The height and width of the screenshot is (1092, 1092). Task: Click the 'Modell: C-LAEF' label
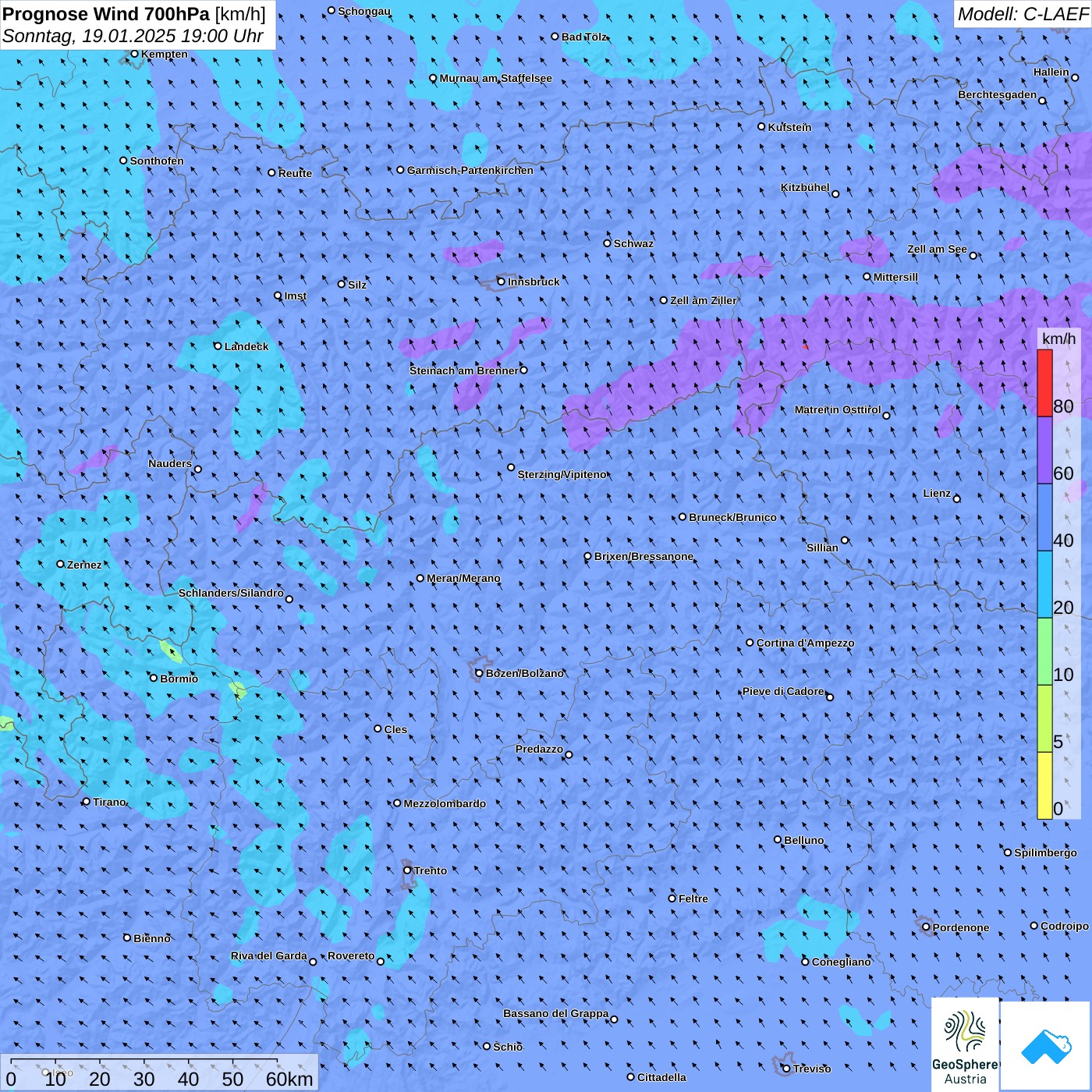click(x=1023, y=14)
